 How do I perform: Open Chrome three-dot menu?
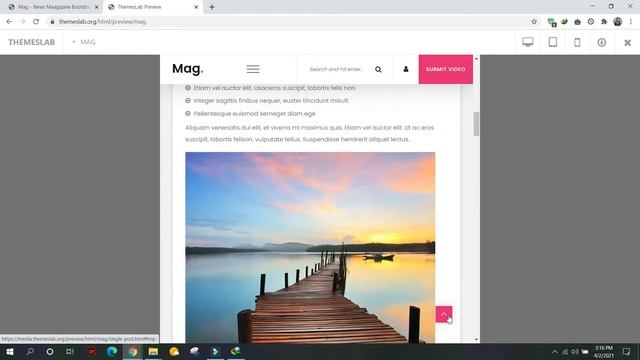click(631, 22)
